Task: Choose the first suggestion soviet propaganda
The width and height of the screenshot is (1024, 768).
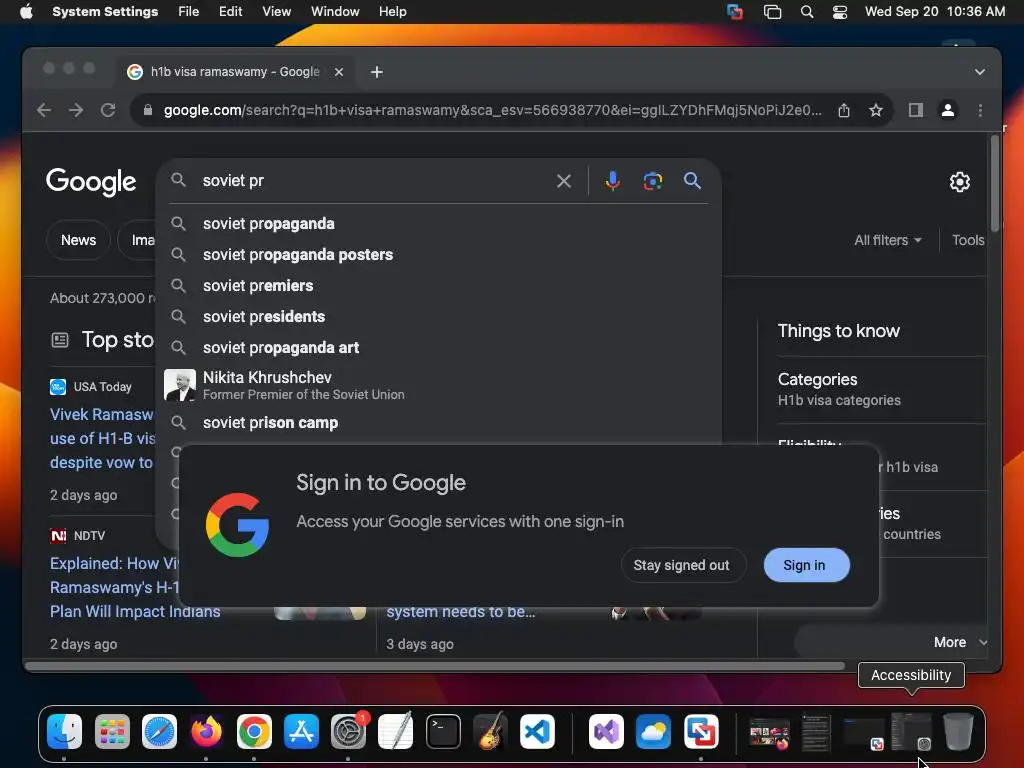Action: click(438, 223)
